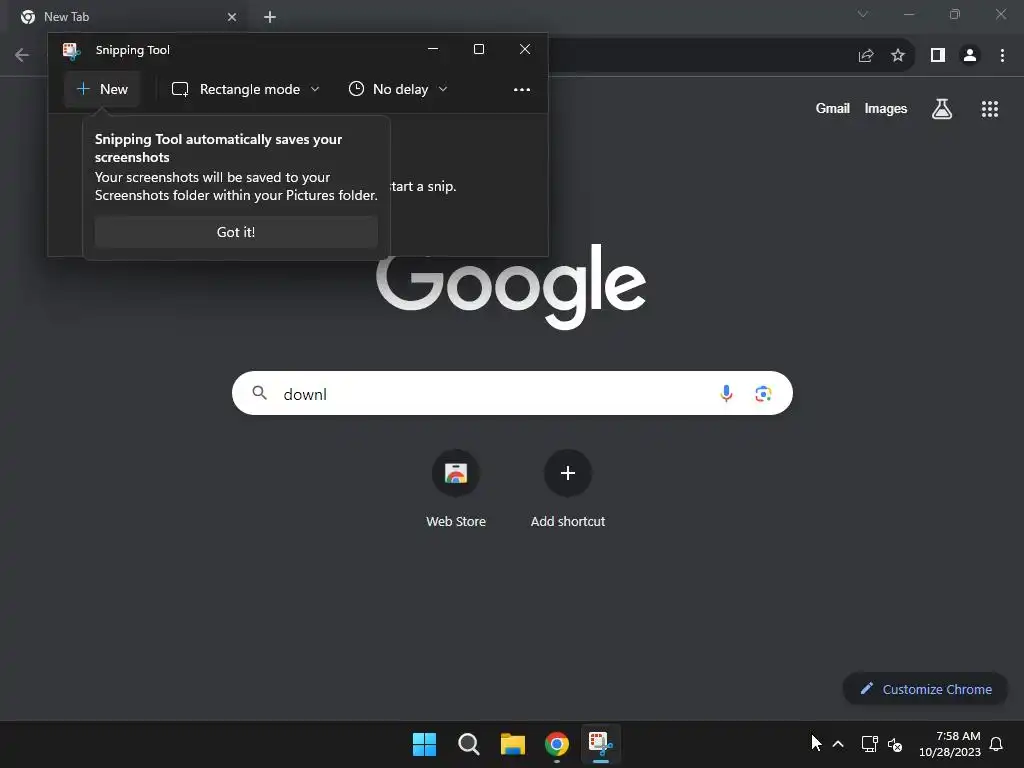Open File Explorer from taskbar
This screenshot has height=768, width=1024.
pyautogui.click(x=513, y=744)
